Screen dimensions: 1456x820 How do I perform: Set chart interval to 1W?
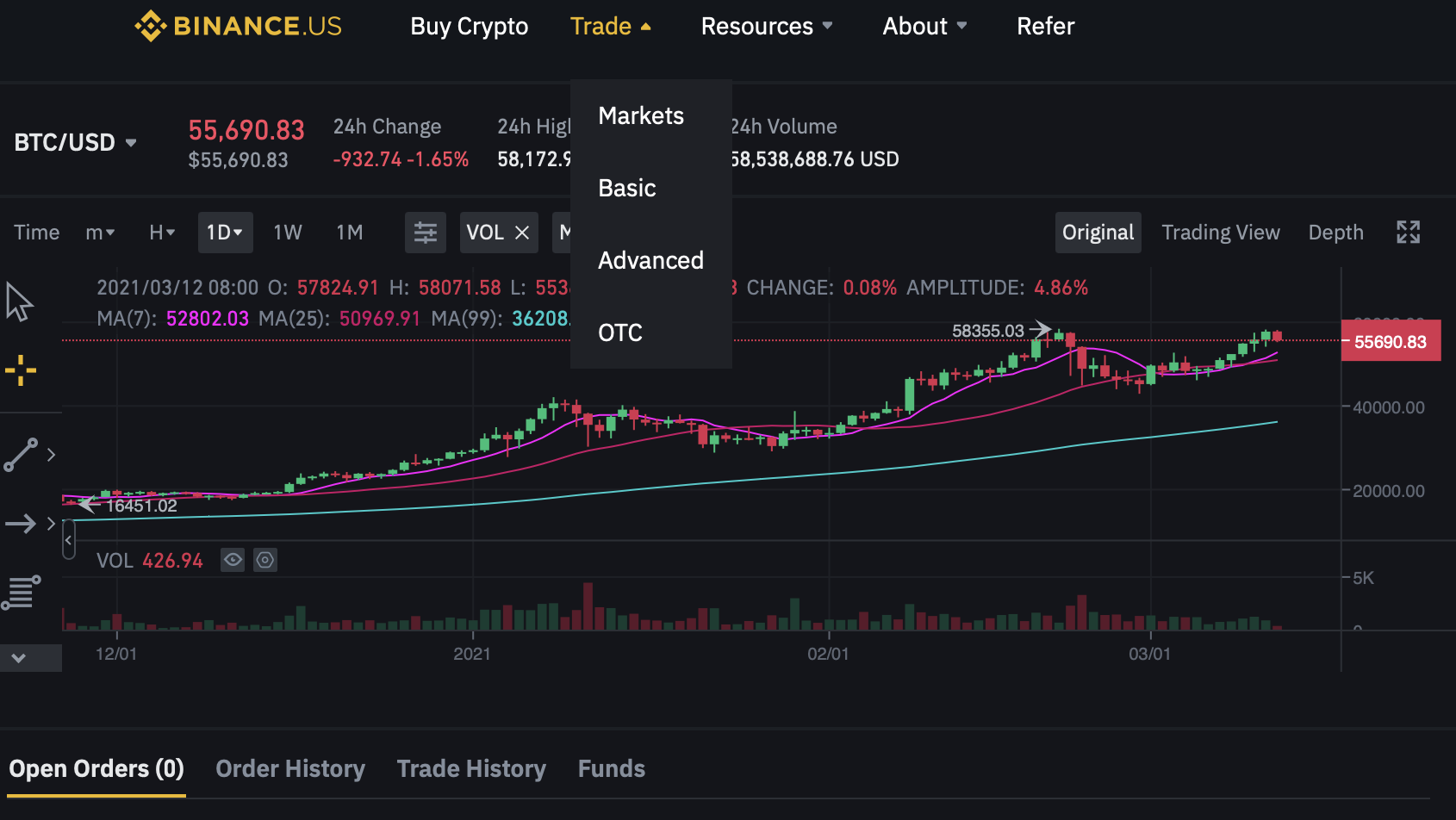288,233
